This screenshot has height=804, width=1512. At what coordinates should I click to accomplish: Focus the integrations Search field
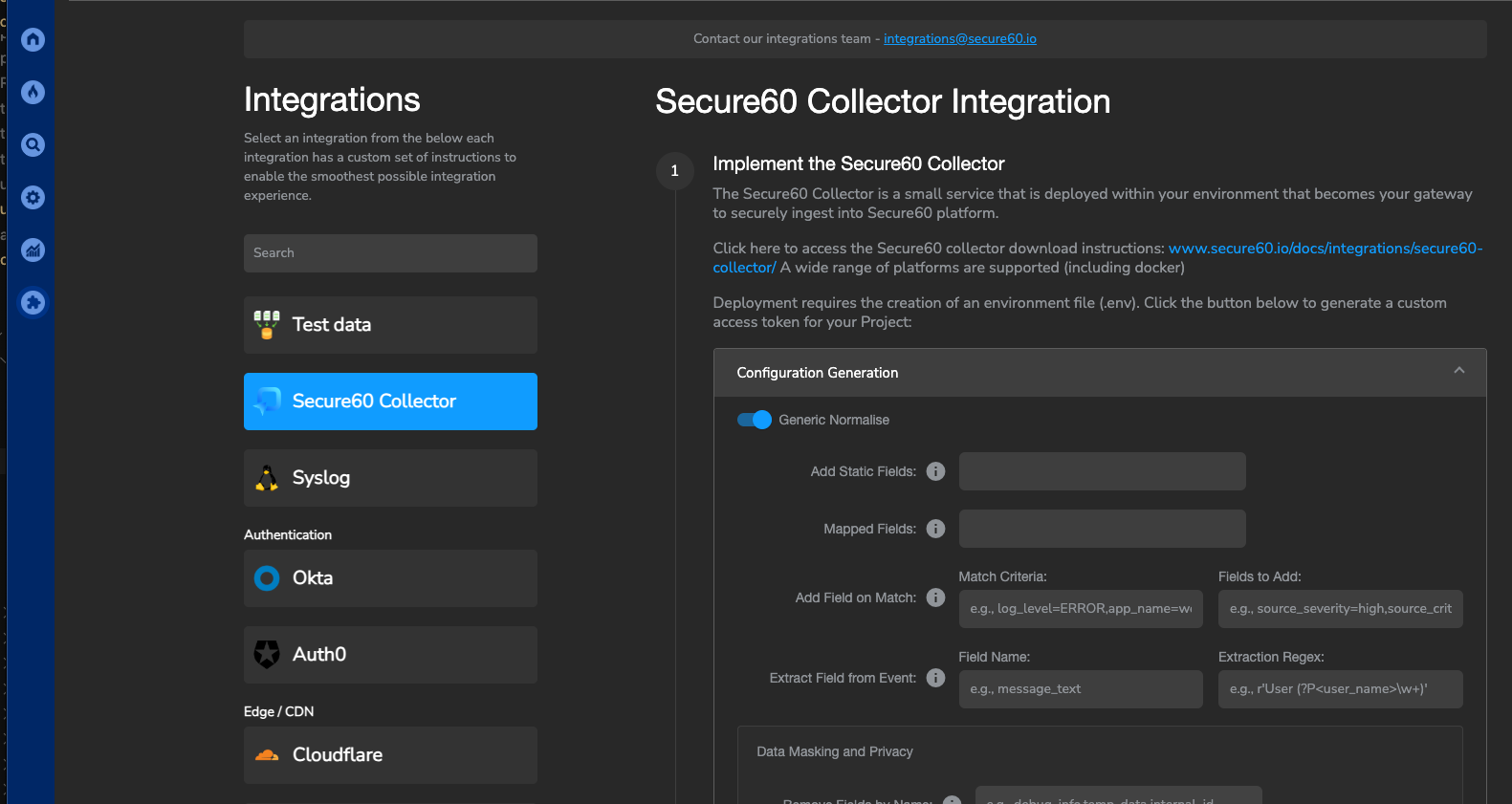tap(390, 253)
